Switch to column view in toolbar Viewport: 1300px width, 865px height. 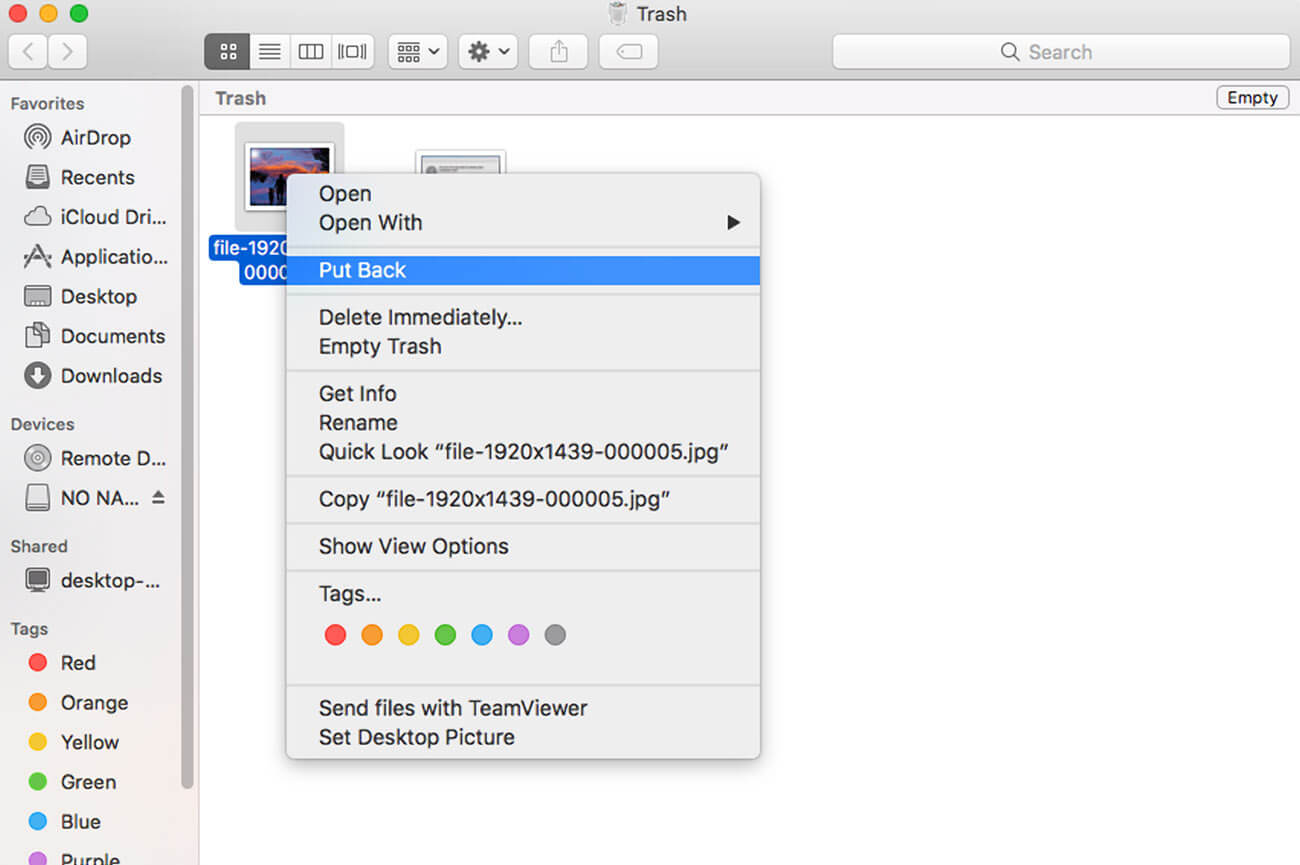pyautogui.click(x=311, y=52)
